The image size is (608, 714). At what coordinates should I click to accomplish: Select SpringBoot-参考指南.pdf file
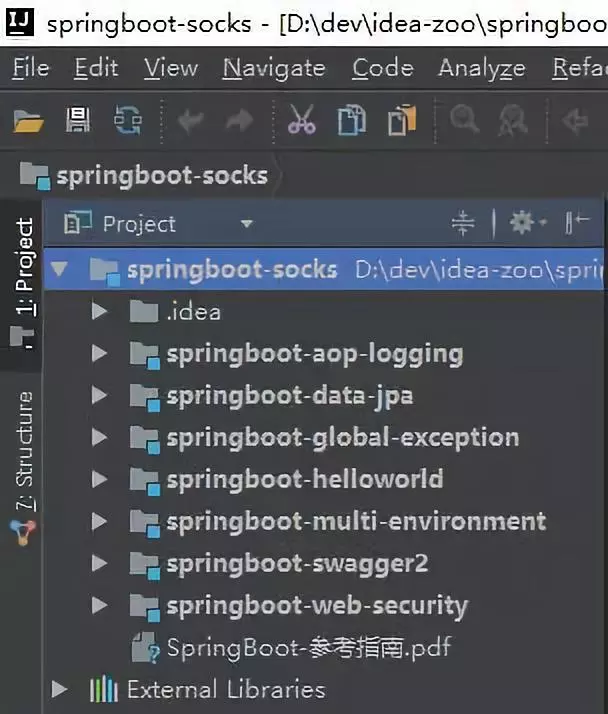coord(309,648)
